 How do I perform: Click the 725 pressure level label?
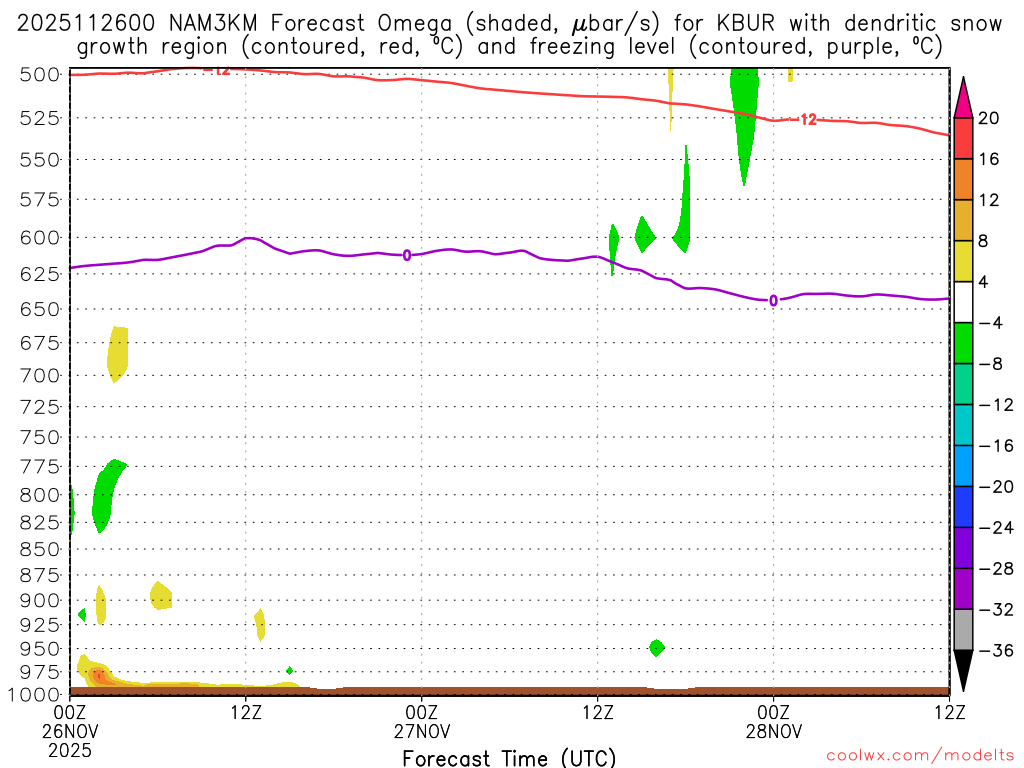click(x=40, y=407)
